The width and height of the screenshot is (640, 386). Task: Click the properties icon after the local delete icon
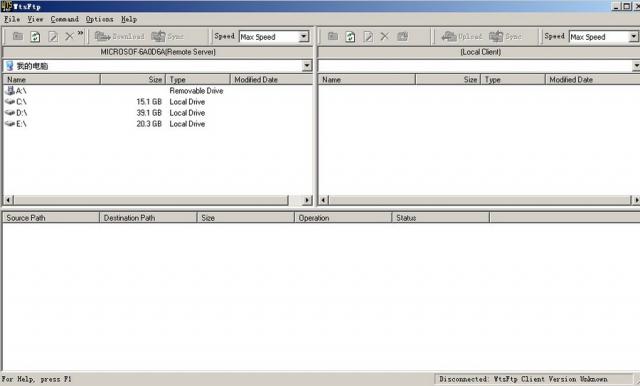402,36
